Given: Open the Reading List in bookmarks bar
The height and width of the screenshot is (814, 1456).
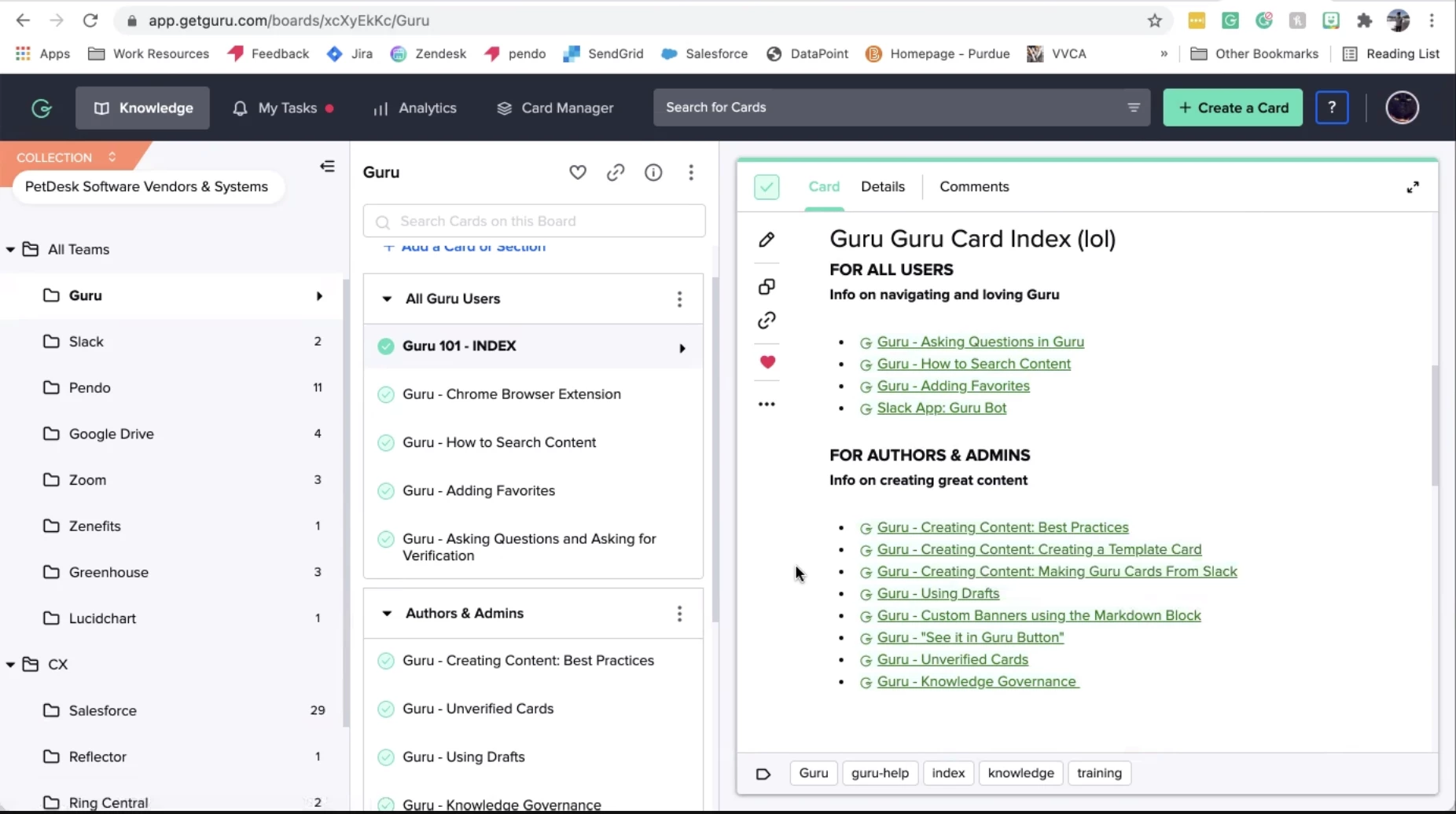Looking at the screenshot, I should coord(1391,53).
